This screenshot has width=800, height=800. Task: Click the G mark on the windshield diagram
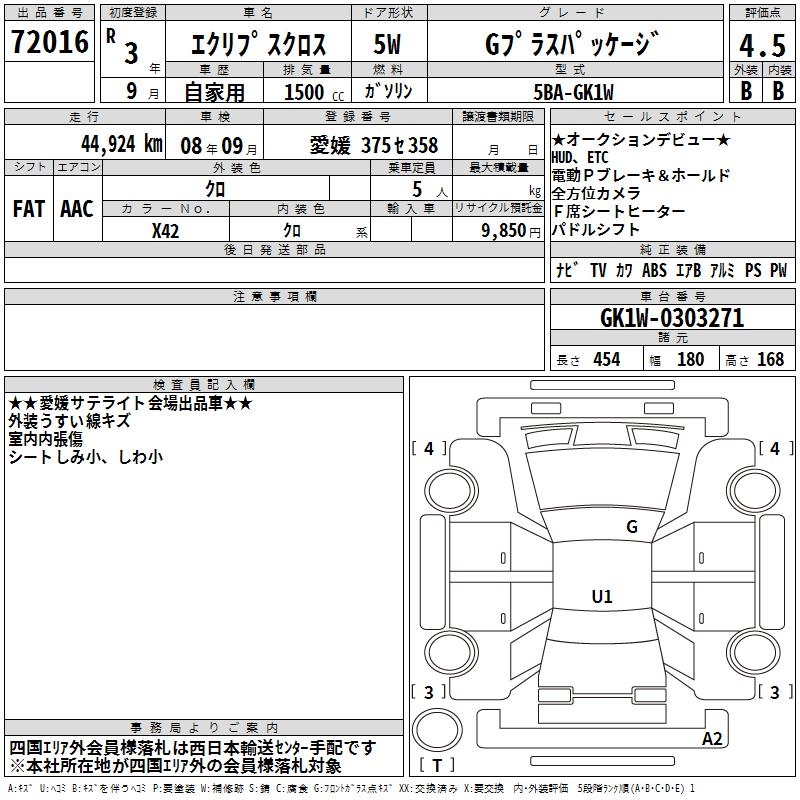click(632, 526)
